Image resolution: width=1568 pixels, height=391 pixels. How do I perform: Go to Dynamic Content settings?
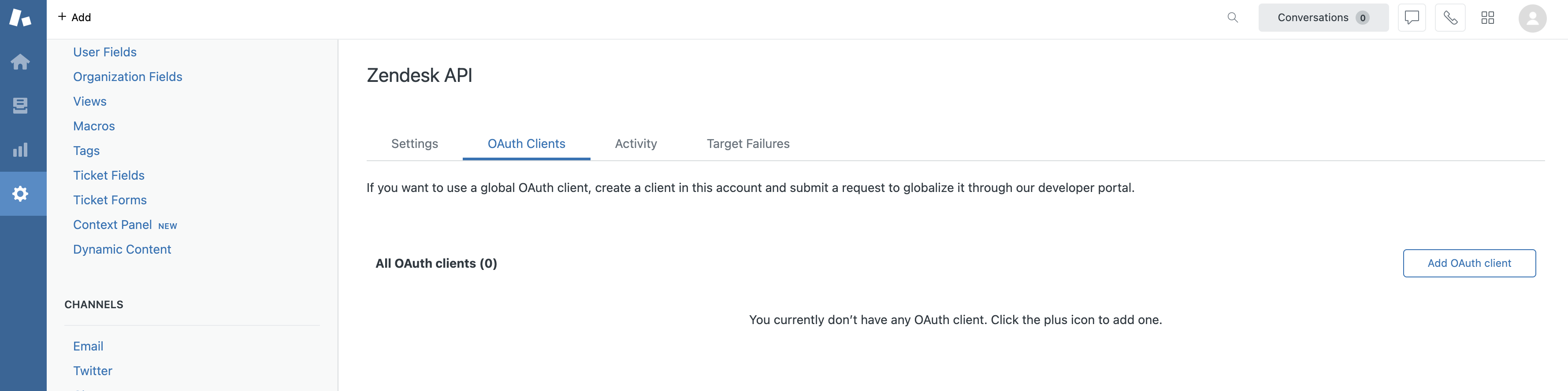[x=122, y=249]
